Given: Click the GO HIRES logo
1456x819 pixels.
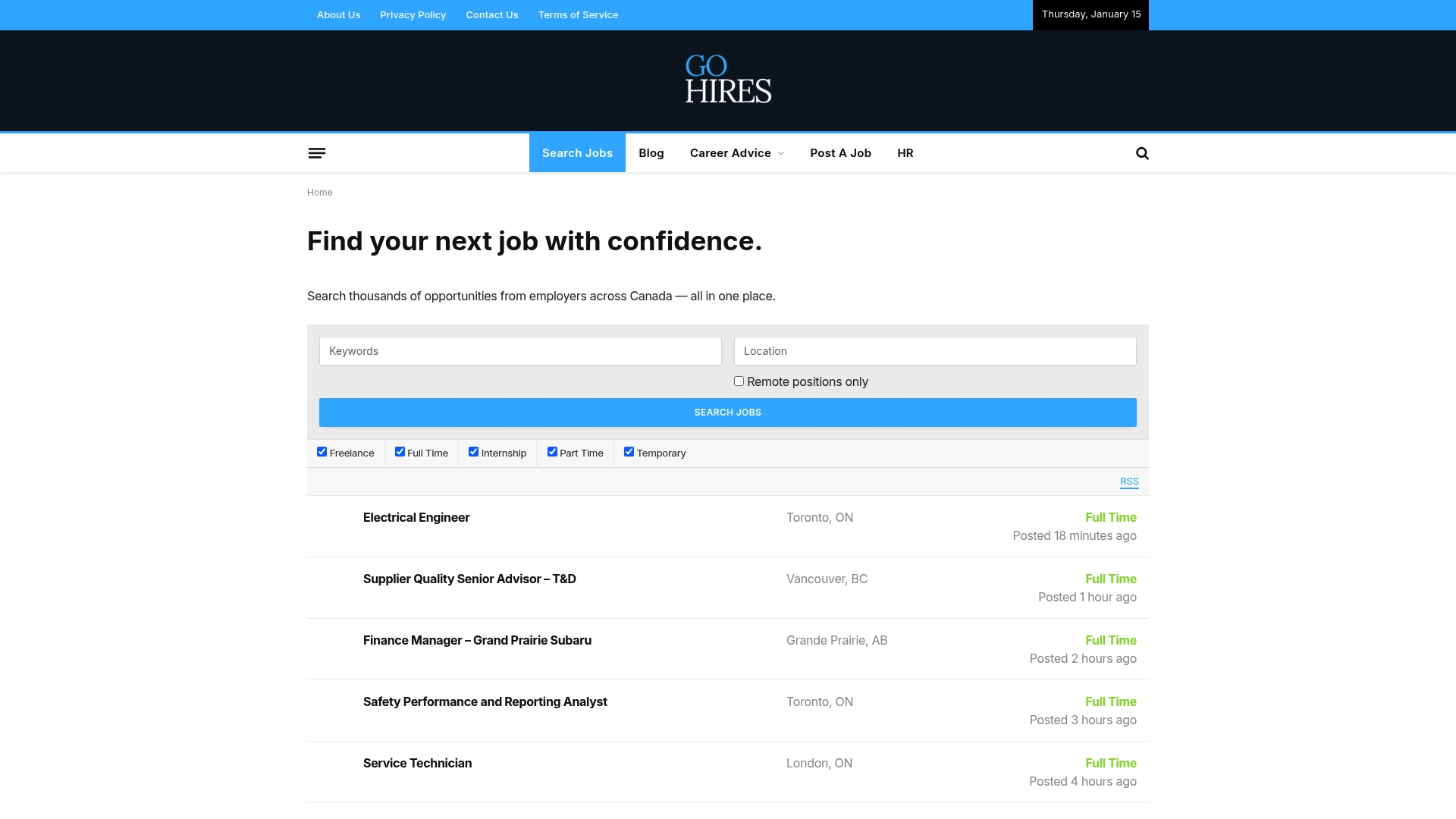Looking at the screenshot, I should click(x=727, y=80).
